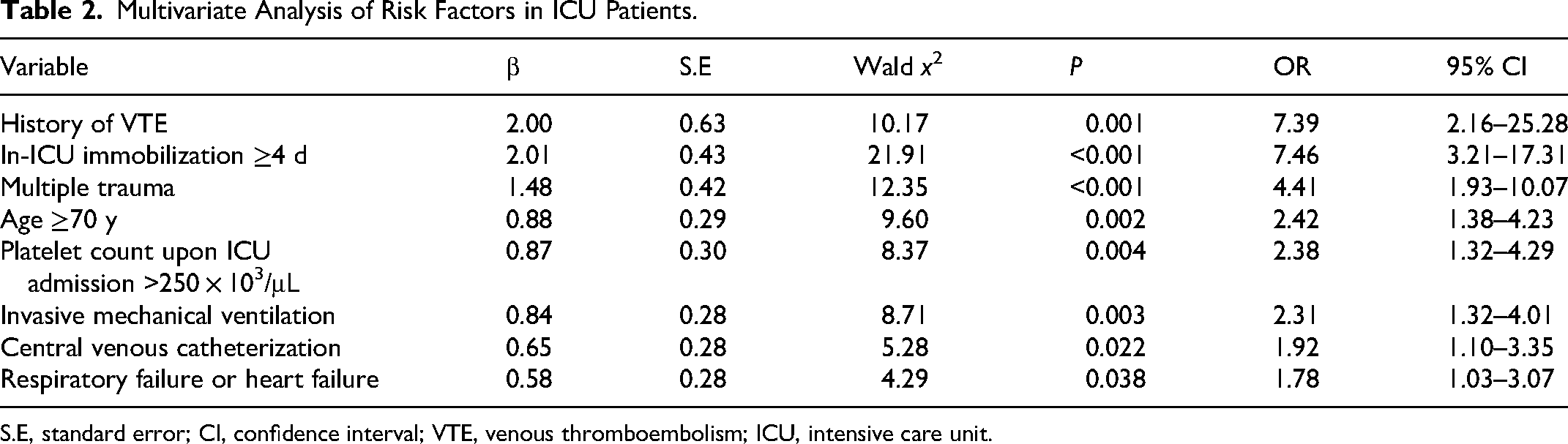Click the Multiple trauma row label
Image resolution: width=1568 pixels, height=444 pixels.
[x=88, y=187]
